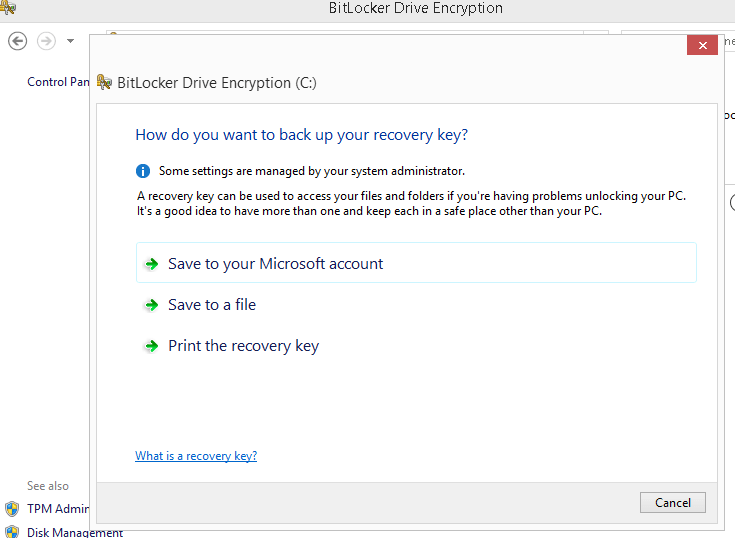Click green arrow beside Print the recovery key
Screen dimensions: 735x538
click(151, 346)
